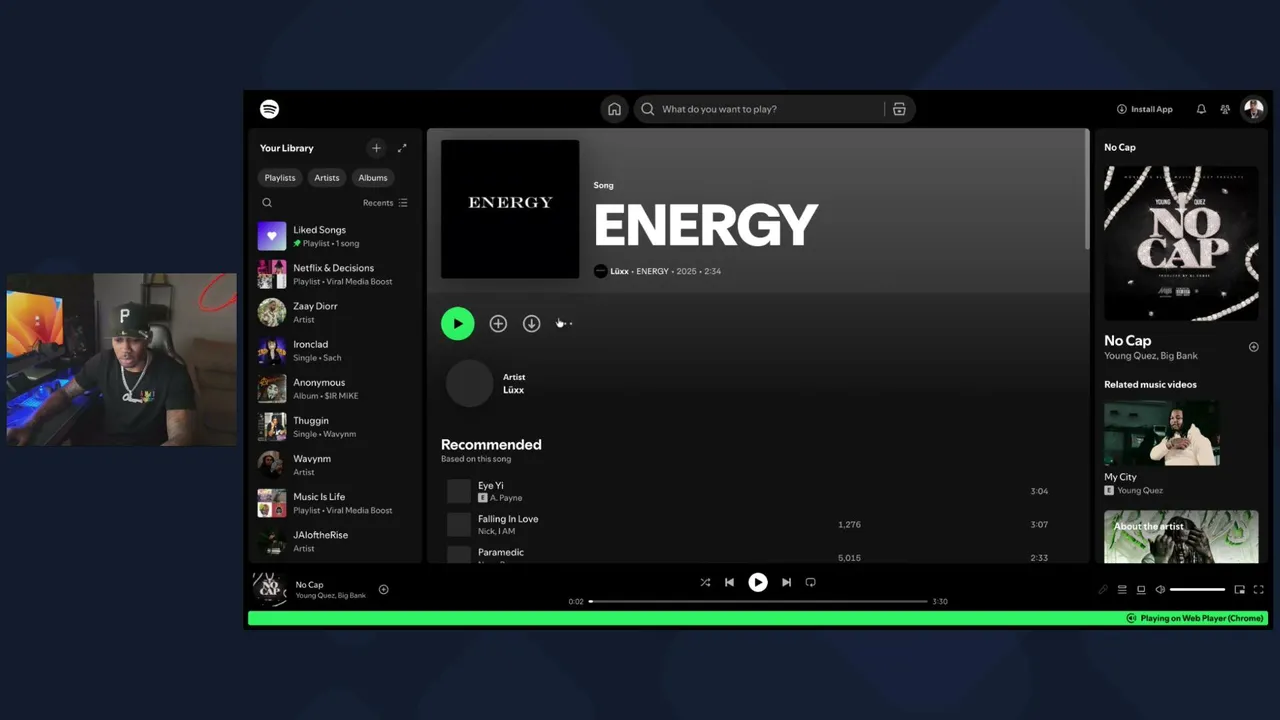Open Thuggin single in library

(x=334, y=427)
